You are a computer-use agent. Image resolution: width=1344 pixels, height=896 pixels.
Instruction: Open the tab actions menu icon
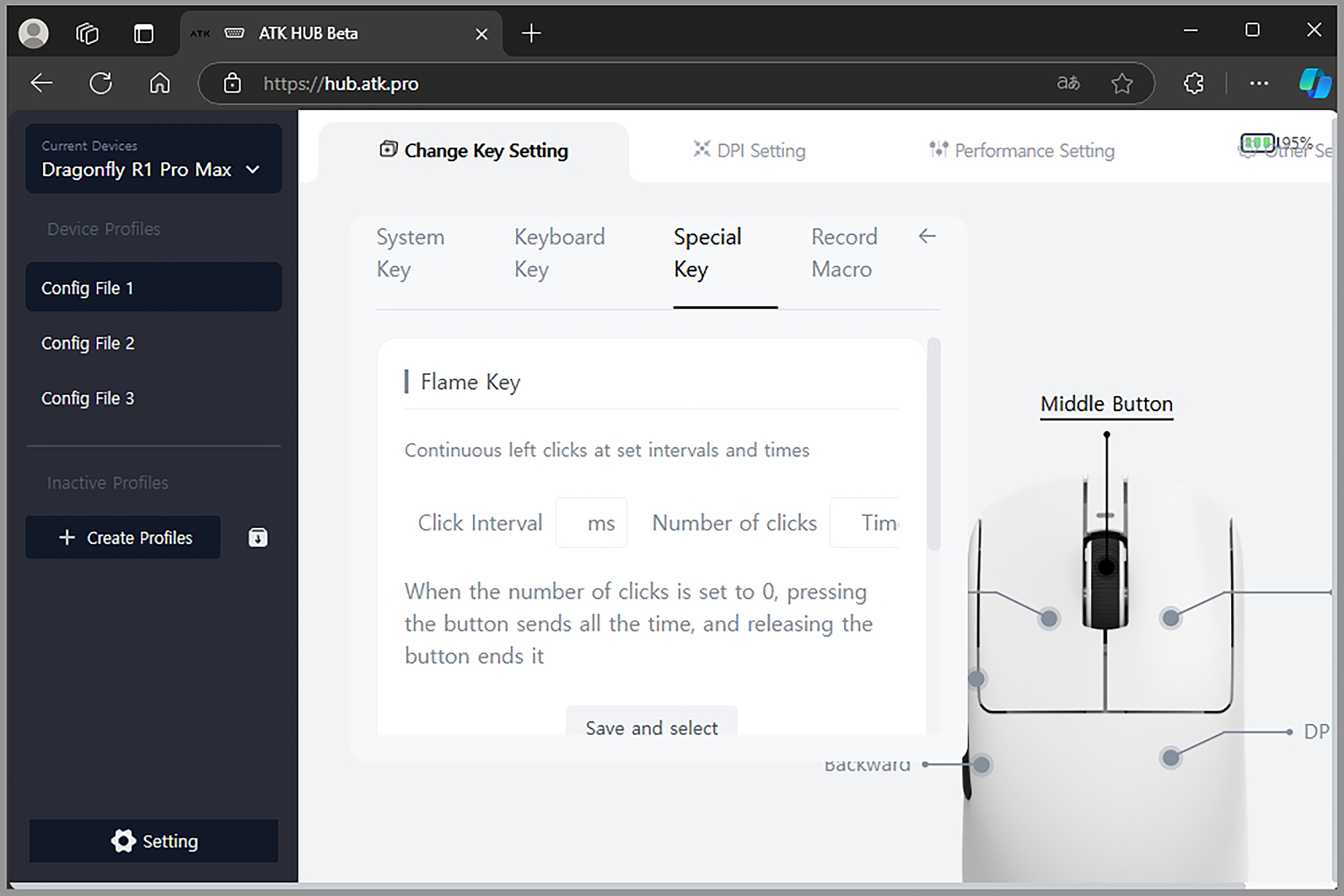143,33
